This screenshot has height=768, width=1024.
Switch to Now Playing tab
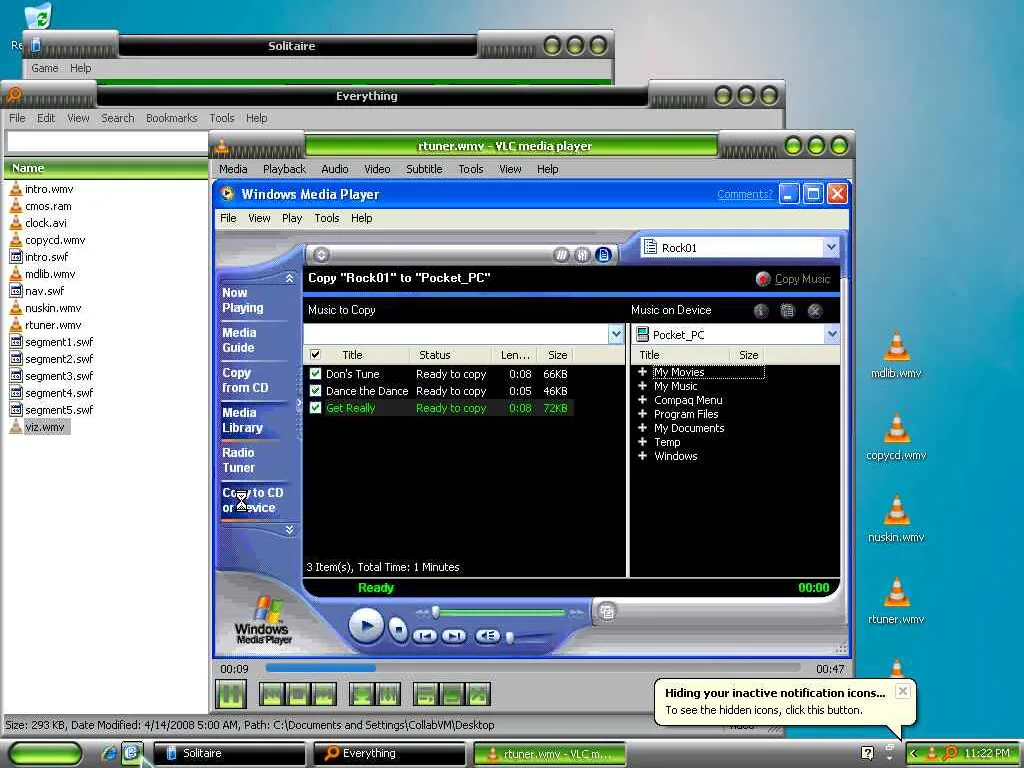pyautogui.click(x=243, y=300)
